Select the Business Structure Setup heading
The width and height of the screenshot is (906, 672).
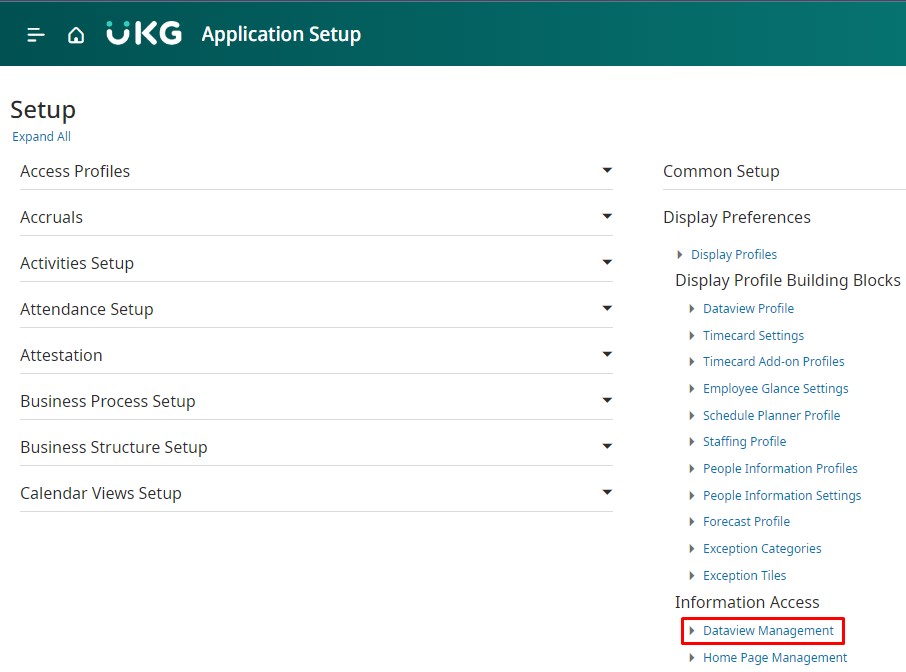click(113, 447)
